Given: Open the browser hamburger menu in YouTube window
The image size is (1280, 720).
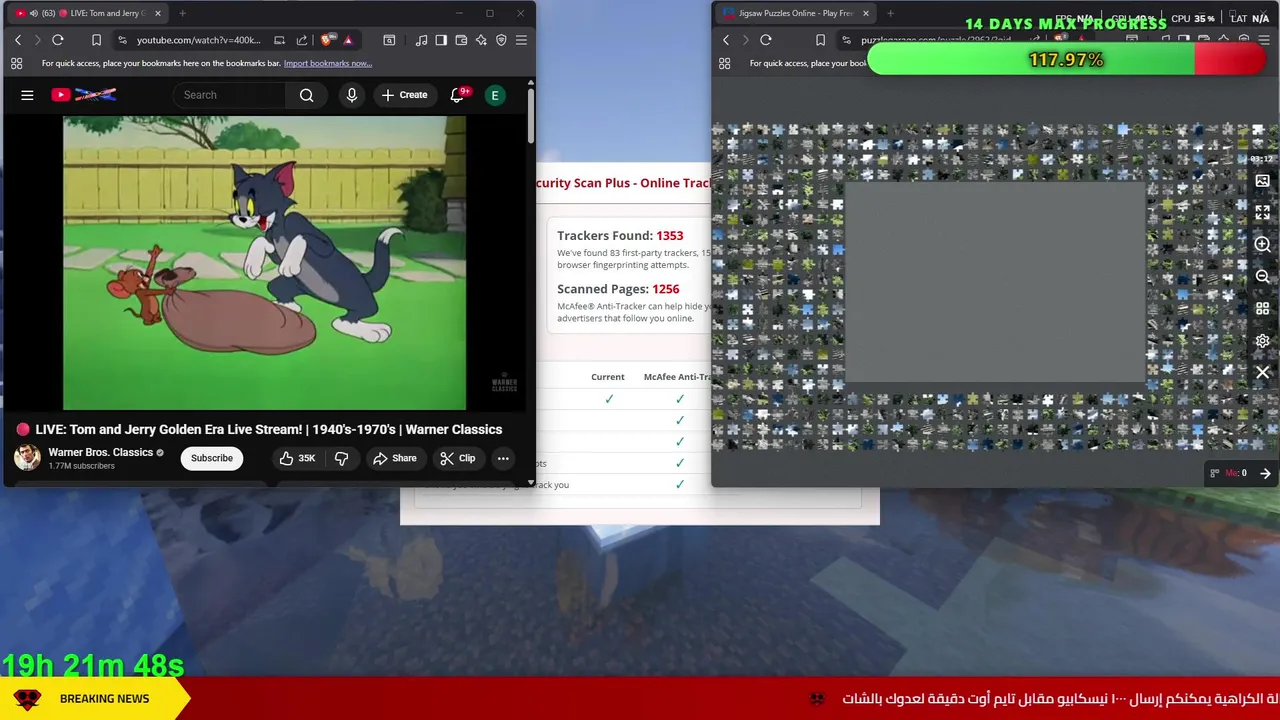Looking at the screenshot, I should 521,40.
